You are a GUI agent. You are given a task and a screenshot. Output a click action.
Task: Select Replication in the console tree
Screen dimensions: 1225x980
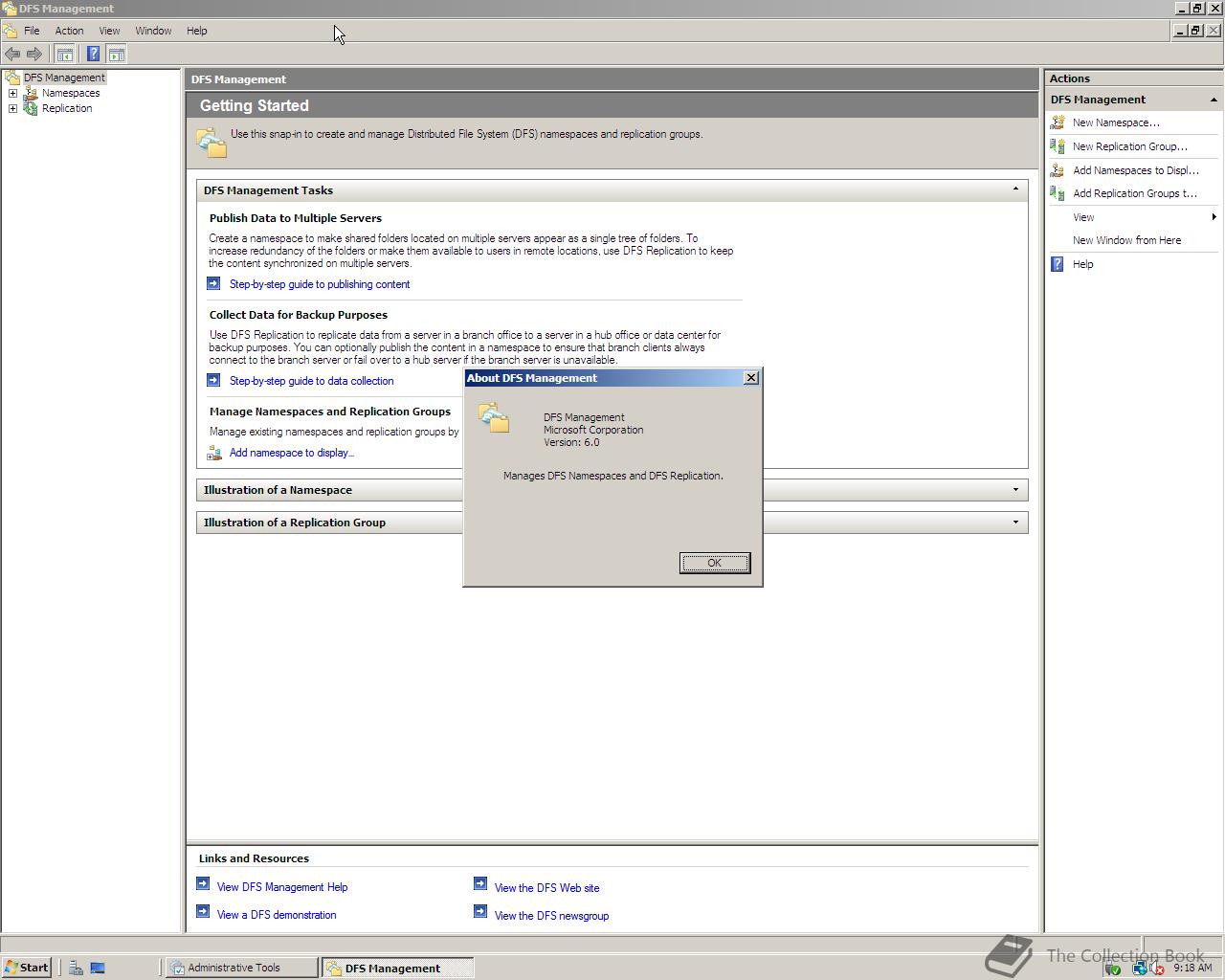pos(67,108)
